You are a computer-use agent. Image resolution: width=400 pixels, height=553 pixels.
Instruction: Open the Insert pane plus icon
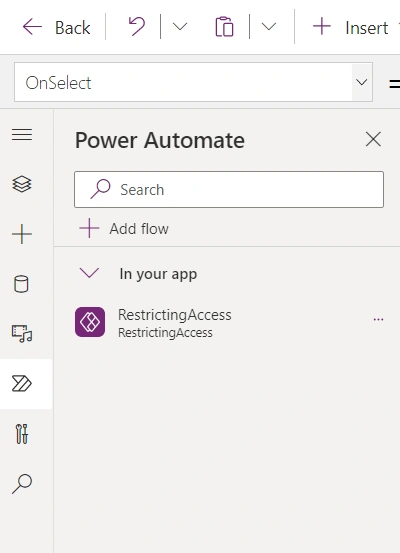click(22, 234)
